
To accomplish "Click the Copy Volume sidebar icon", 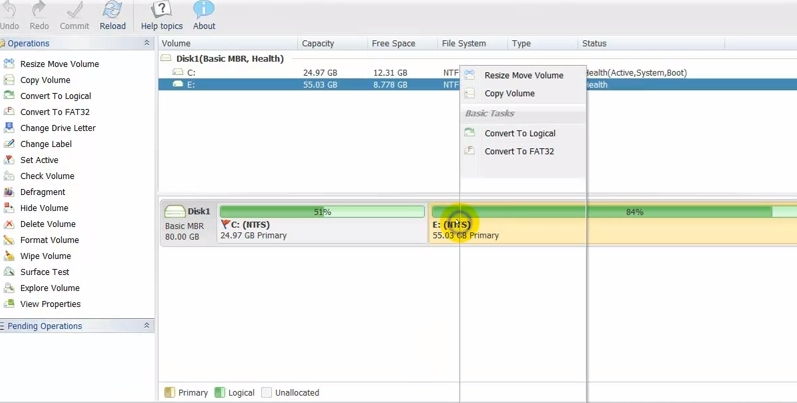I will pyautogui.click(x=9, y=80).
